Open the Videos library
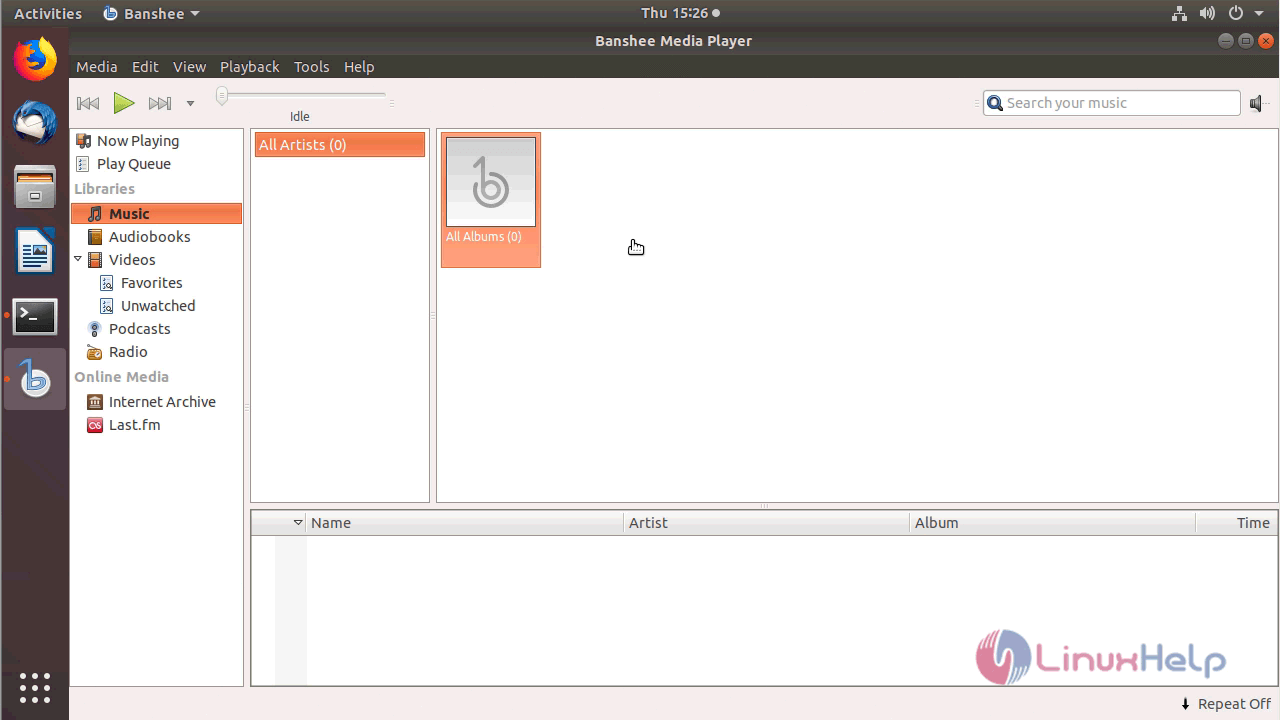The image size is (1280, 720). [x=156, y=260]
